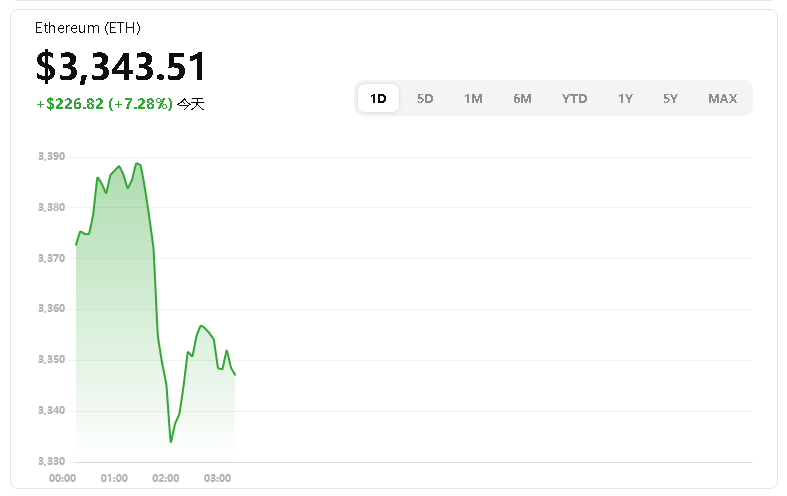Click the 3,360 price axis label
The height and width of the screenshot is (496, 787).
coord(51,309)
